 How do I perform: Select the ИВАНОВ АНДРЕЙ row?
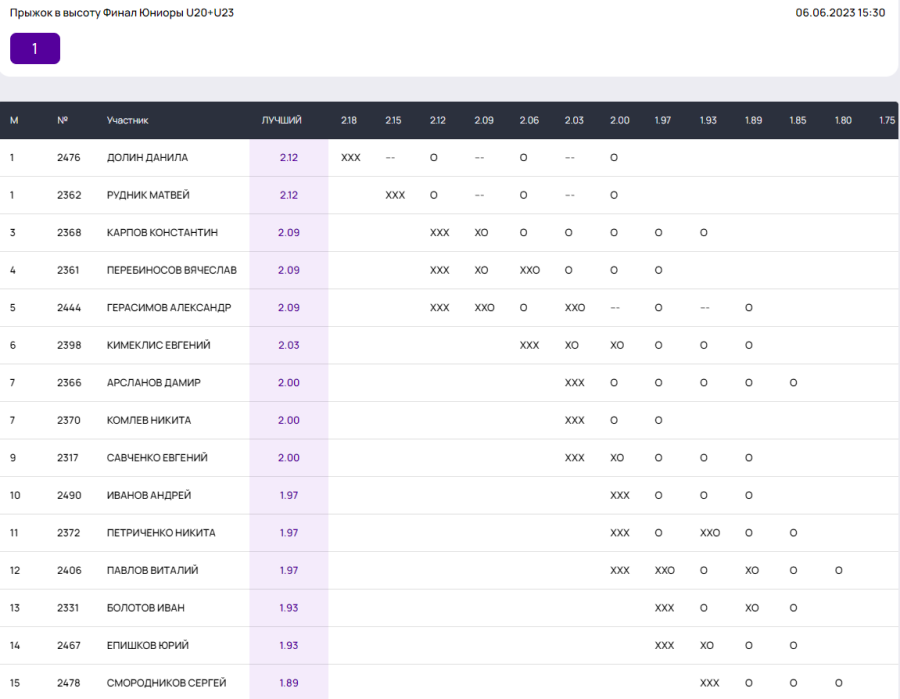click(149, 495)
